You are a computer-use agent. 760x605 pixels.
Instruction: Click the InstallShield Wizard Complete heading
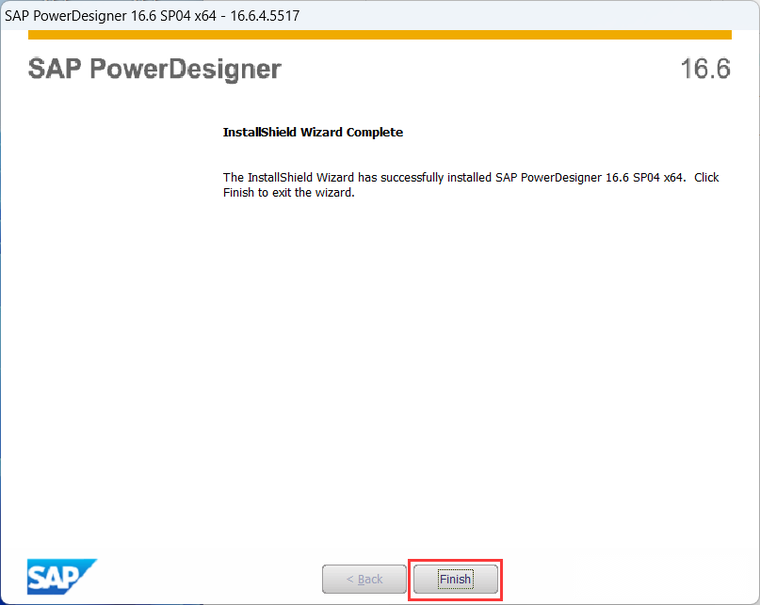pos(313,132)
